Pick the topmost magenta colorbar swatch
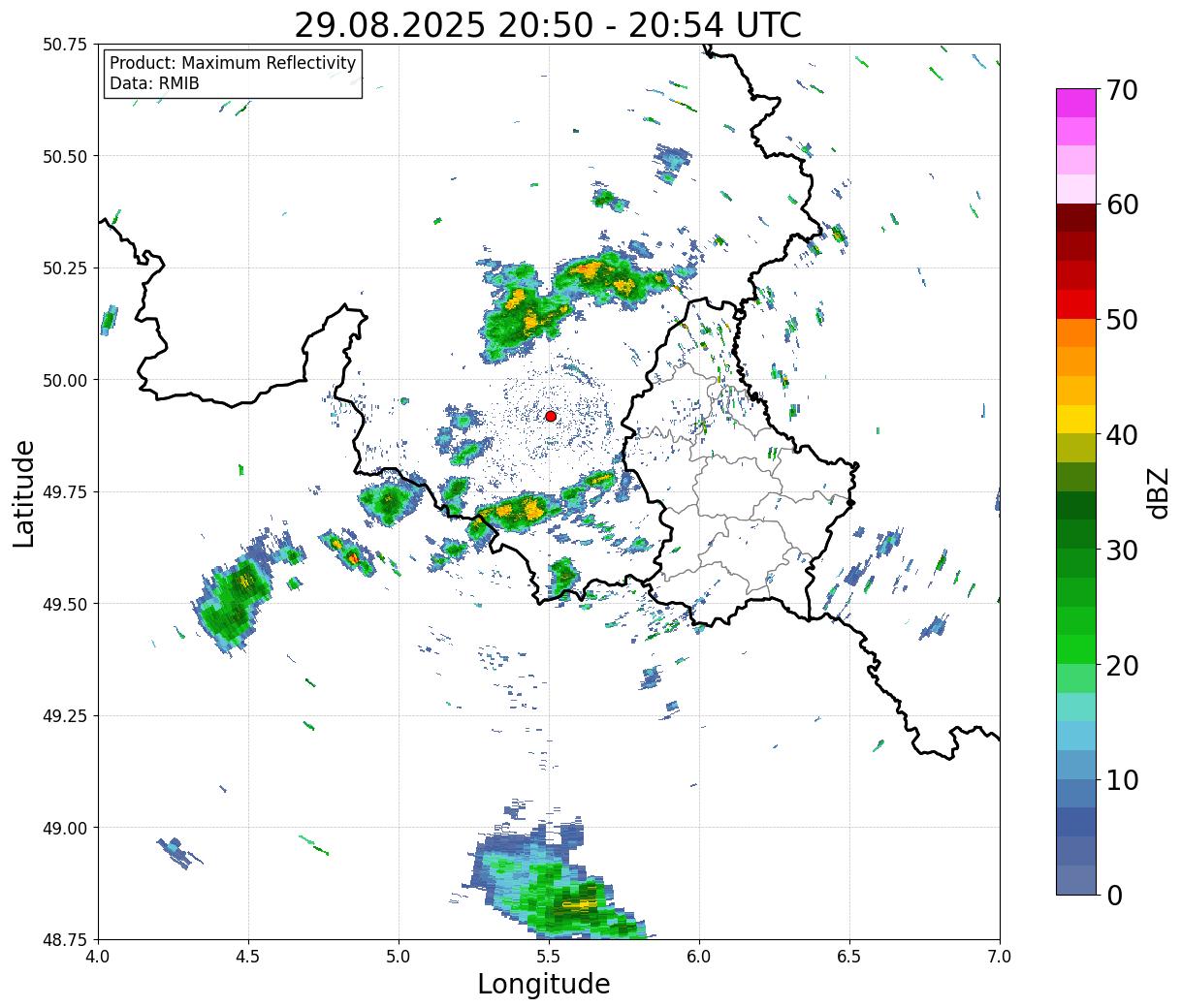The width and height of the screenshot is (1182, 1008). point(1076,104)
